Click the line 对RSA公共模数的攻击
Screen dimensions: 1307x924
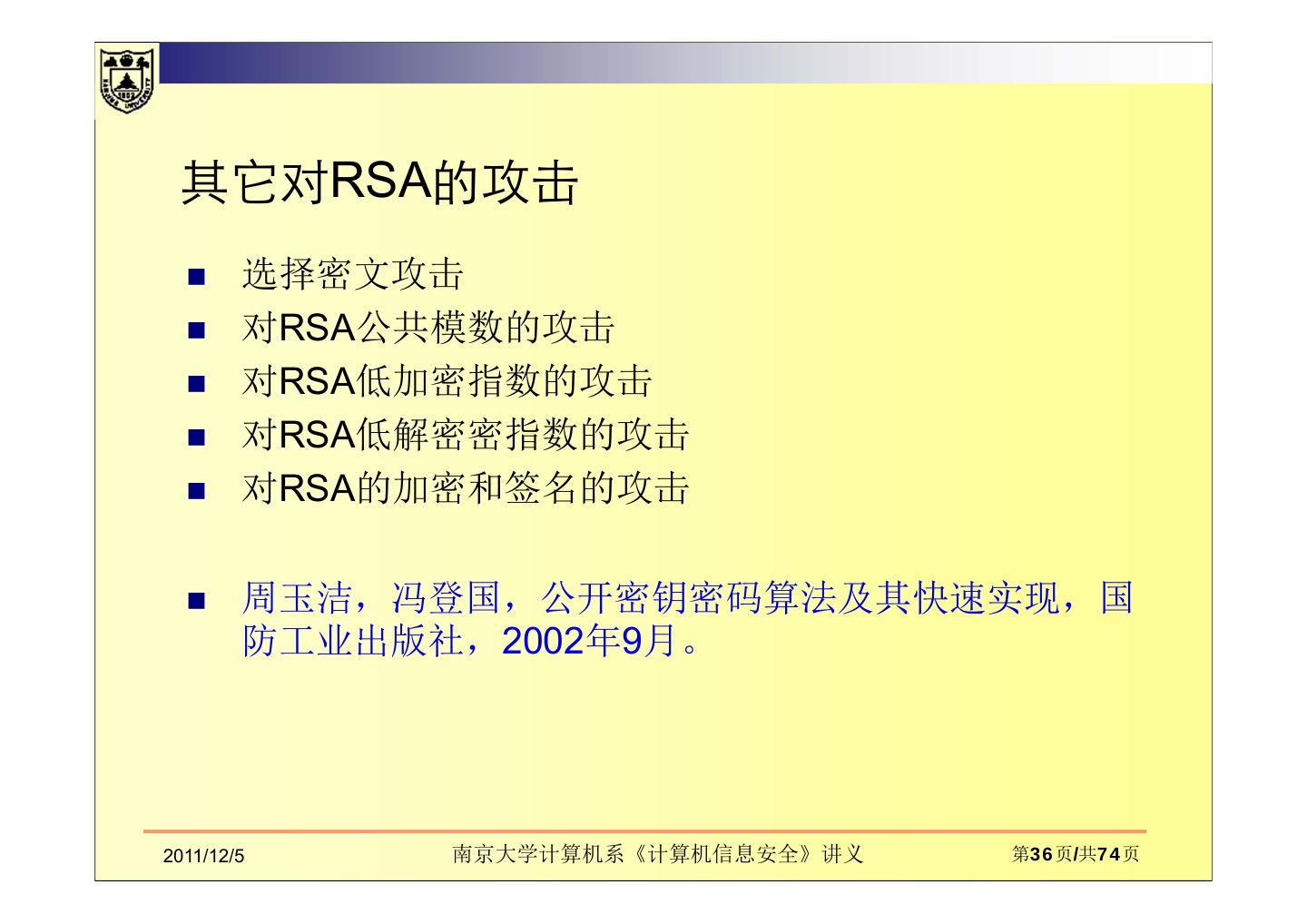tap(427, 328)
